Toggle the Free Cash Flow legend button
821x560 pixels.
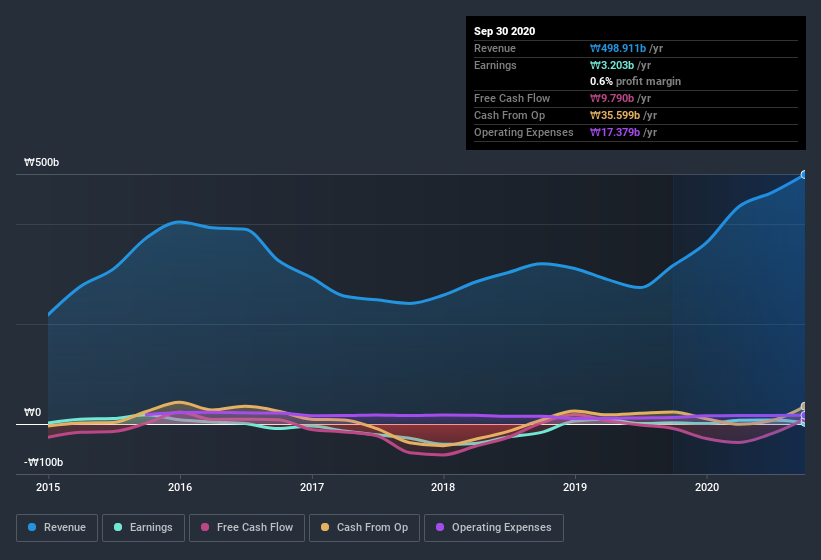(247, 528)
